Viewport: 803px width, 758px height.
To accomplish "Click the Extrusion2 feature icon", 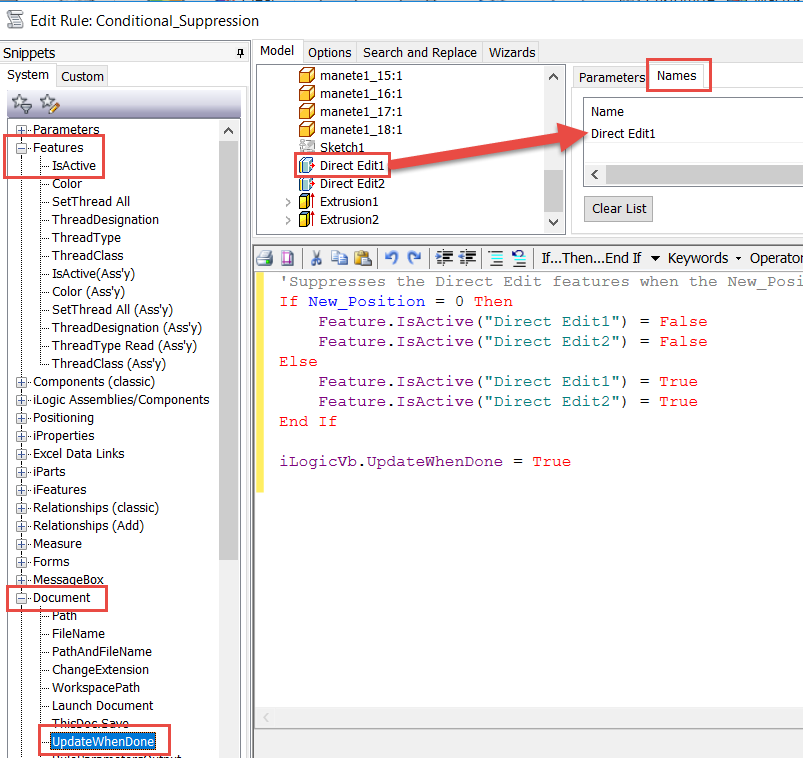I will [307, 219].
